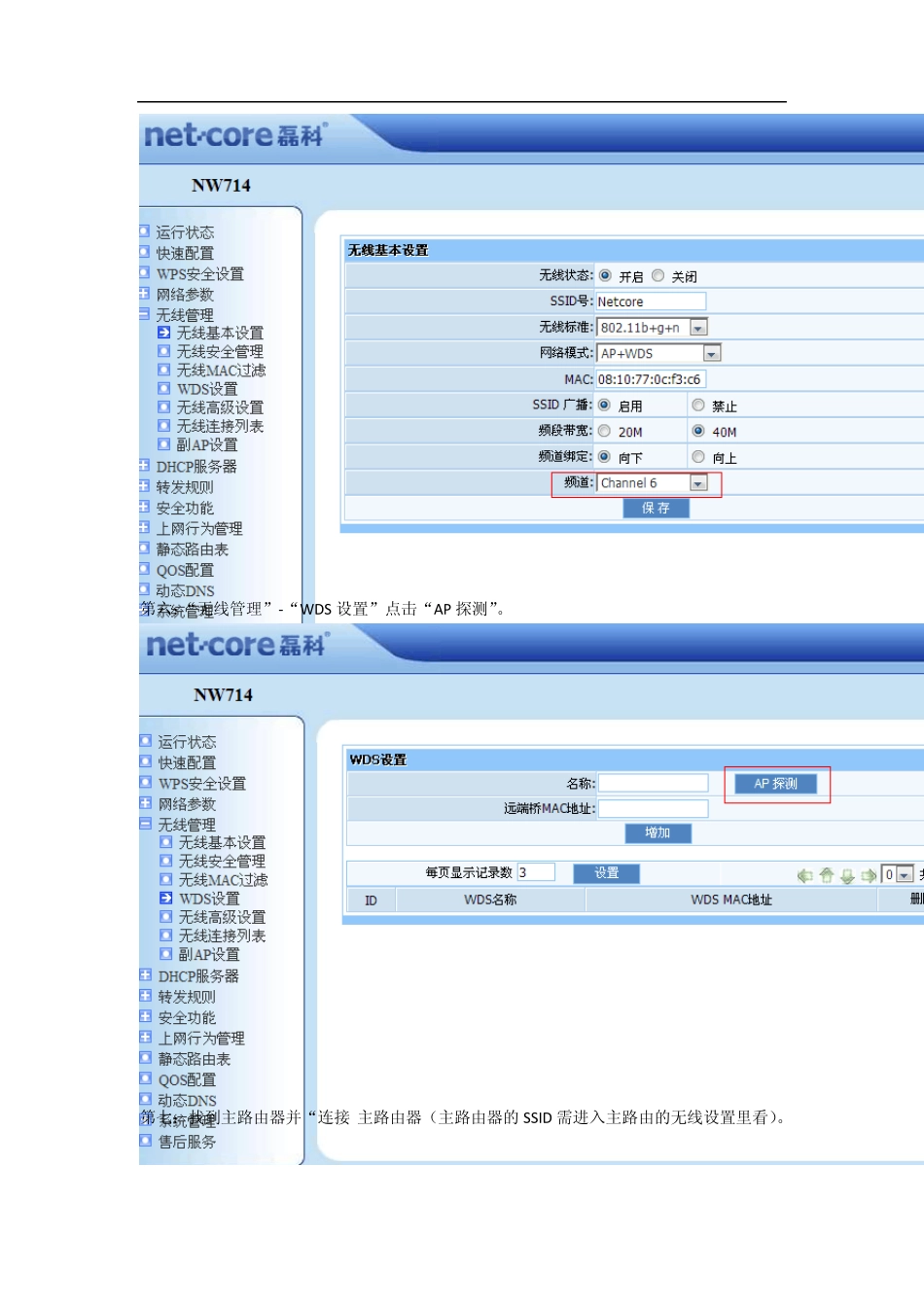Click the WDS MAC地址 column header
924x1307 pixels.
(731, 900)
